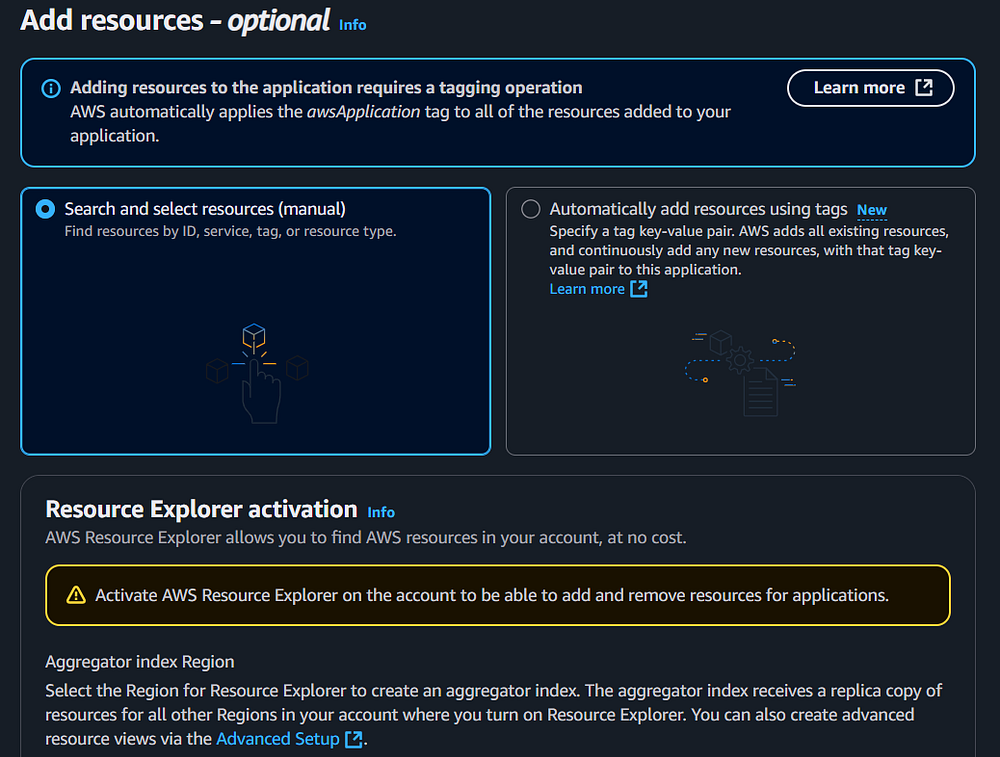Click the gear and document illustration

[740, 372]
